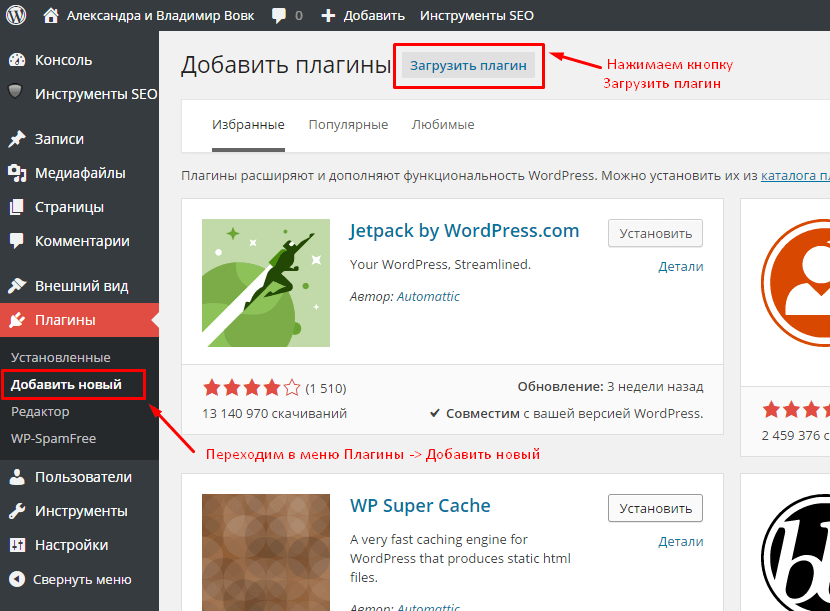Open Детали link for WP Super Cache

681,542
